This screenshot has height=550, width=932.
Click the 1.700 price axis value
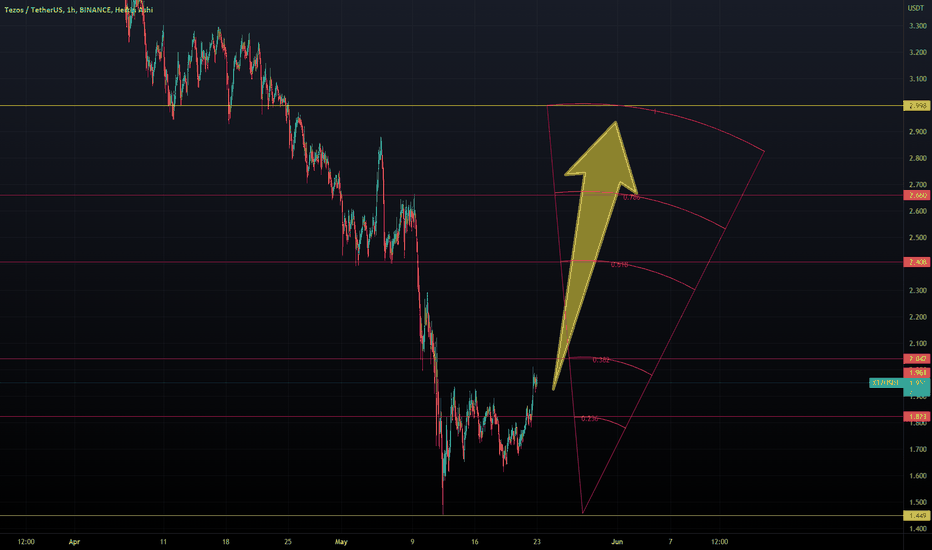coord(918,450)
